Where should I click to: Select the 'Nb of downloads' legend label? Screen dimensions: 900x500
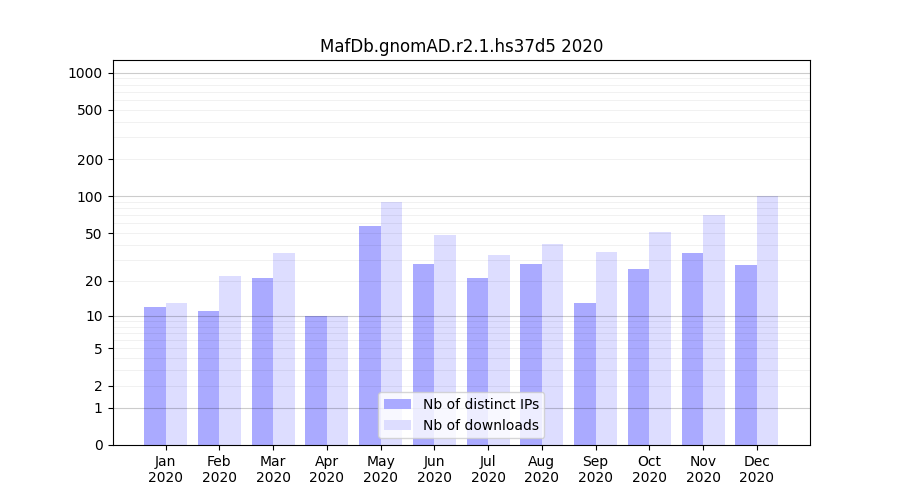pyautogui.click(x=480, y=425)
